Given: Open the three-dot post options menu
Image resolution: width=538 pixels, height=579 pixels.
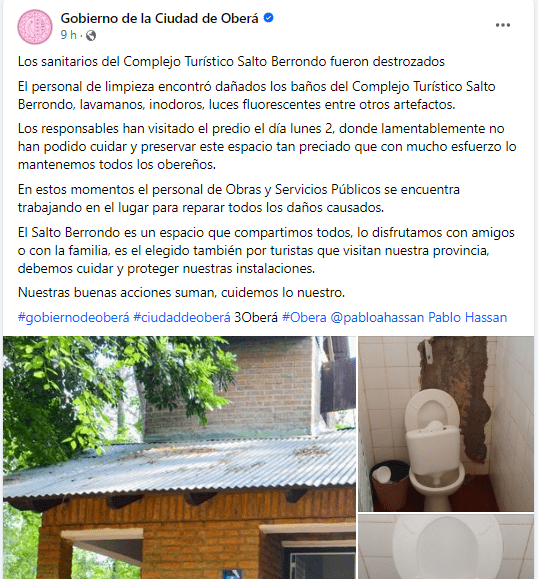Looking at the screenshot, I should coord(503,25).
